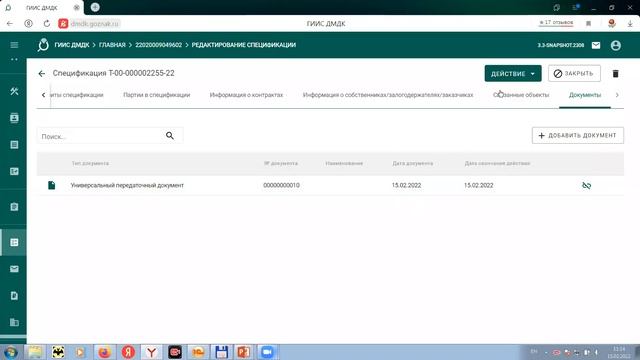The height and width of the screenshot is (360, 640).
Task: Delete specification with trash icon
Action: pos(616,73)
